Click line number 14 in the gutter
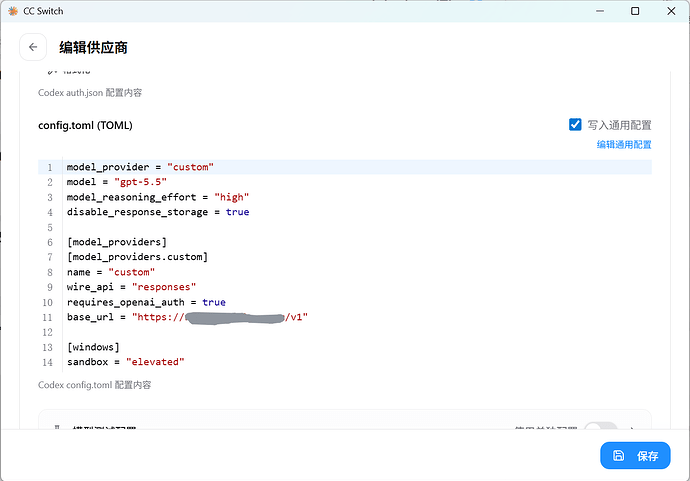This screenshot has width=690, height=481. click(48, 362)
